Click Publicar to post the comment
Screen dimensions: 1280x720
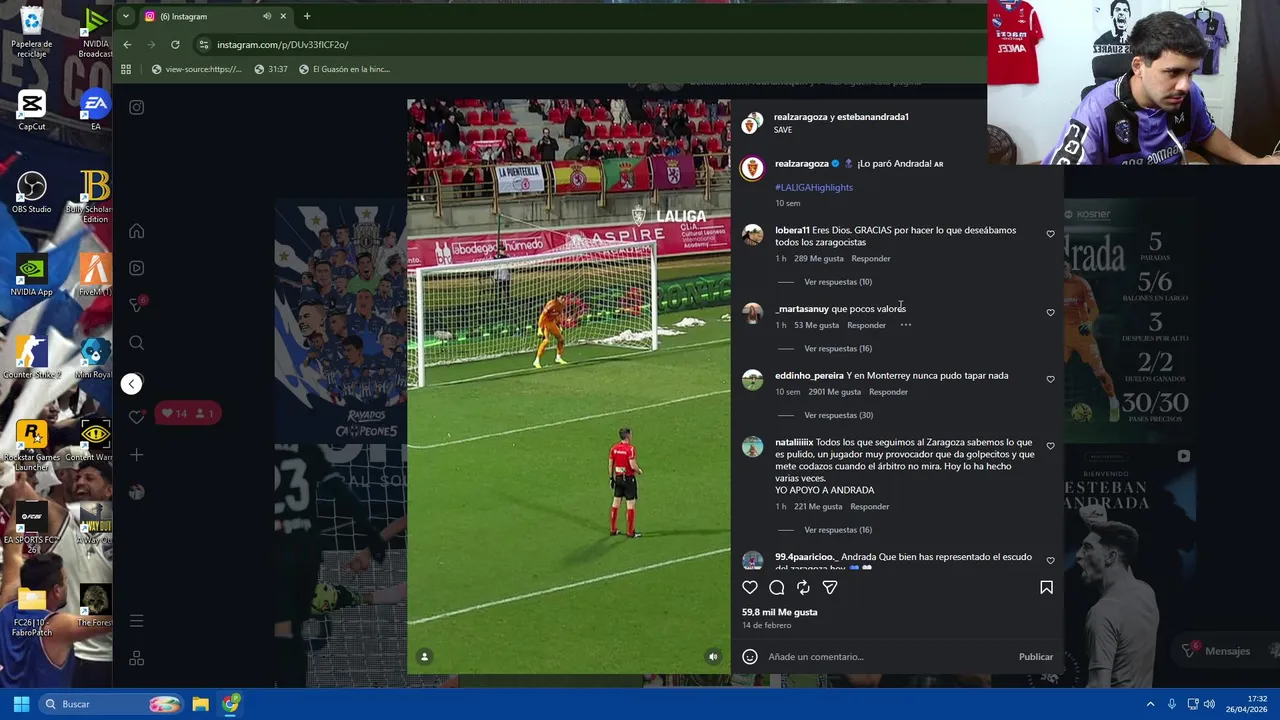[1036, 657]
